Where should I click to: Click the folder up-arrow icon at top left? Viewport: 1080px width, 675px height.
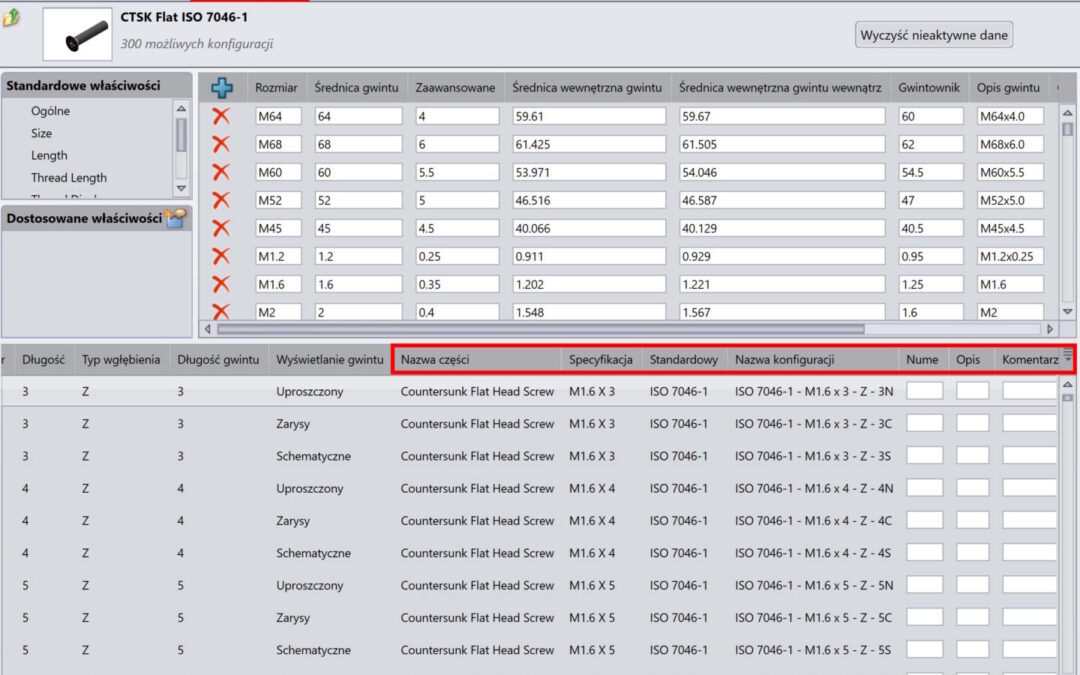(x=12, y=17)
